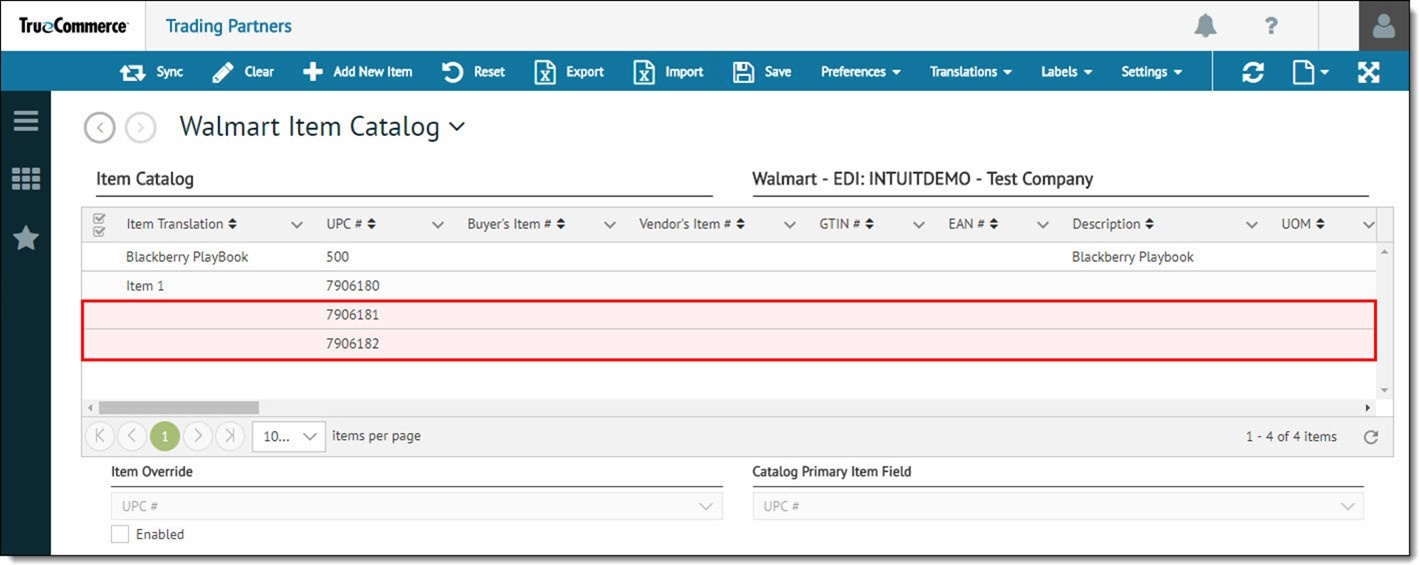Open the apps grid icon in sidebar

pos(26,179)
